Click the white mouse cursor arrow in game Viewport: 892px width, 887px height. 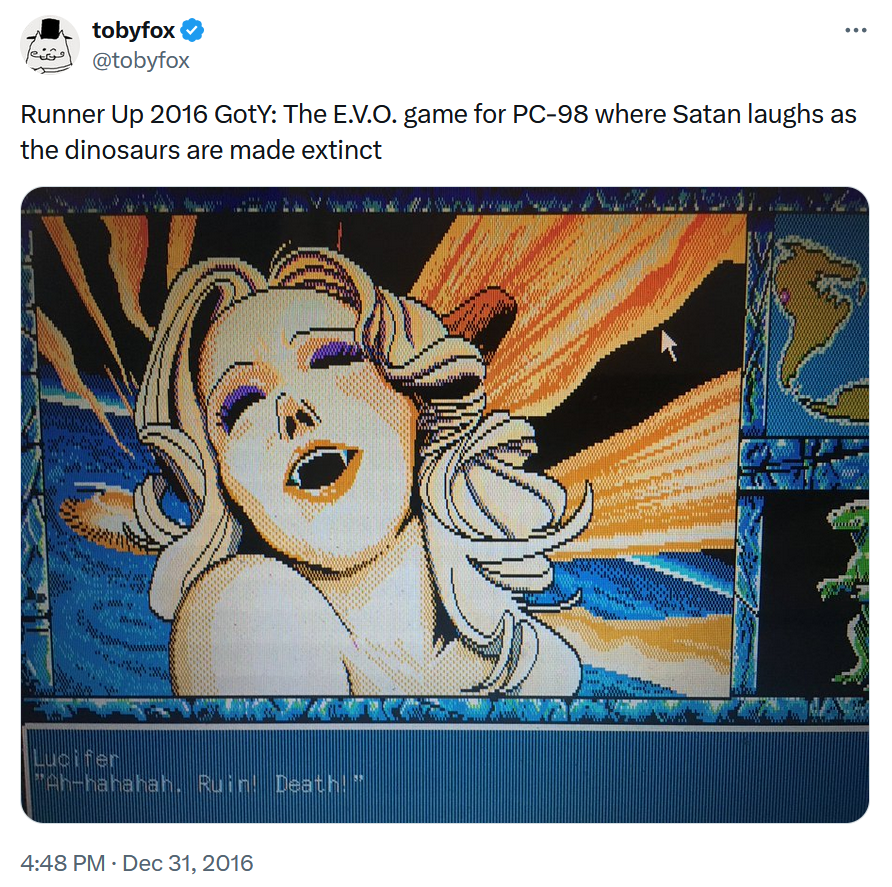tap(668, 345)
